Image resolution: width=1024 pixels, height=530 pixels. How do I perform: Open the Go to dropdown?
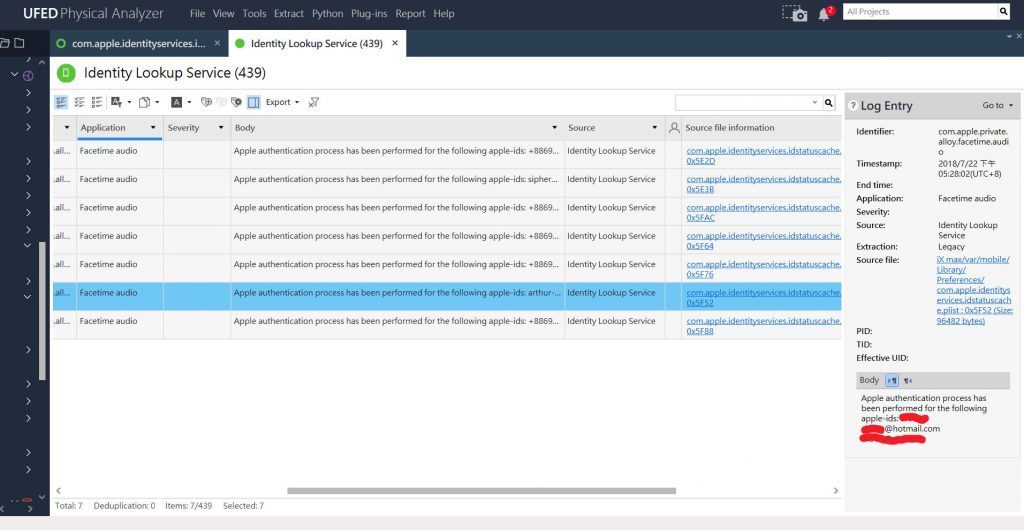[997, 105]
